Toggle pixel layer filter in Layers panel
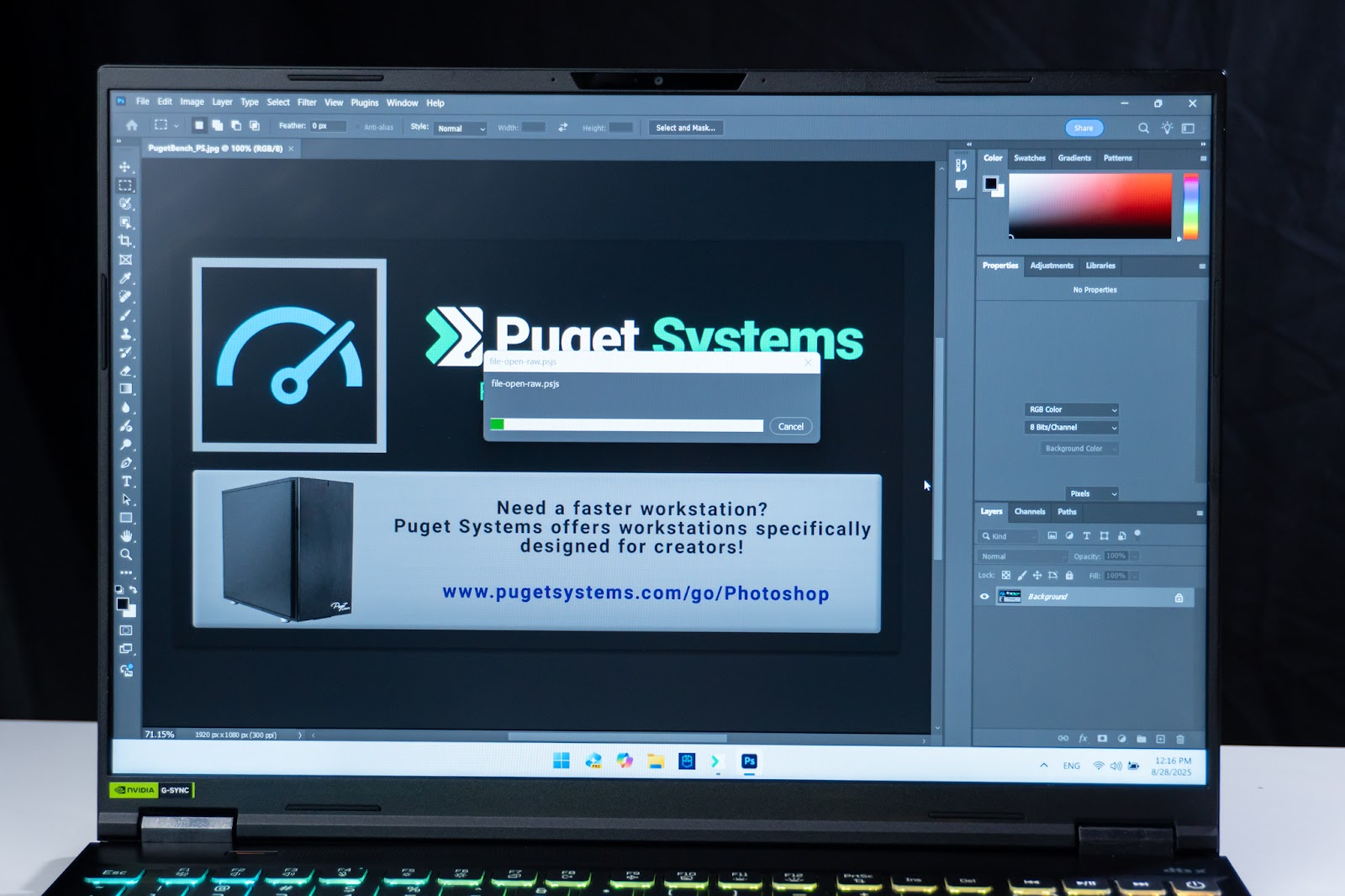This screenshot has height=896, width=1345. point(1052,535)
